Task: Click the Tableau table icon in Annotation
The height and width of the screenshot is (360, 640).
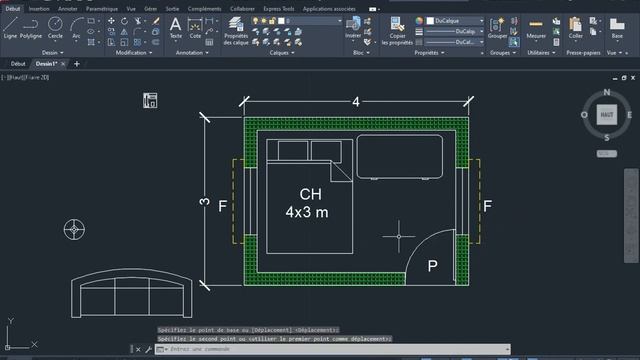Action: [209, 42]
